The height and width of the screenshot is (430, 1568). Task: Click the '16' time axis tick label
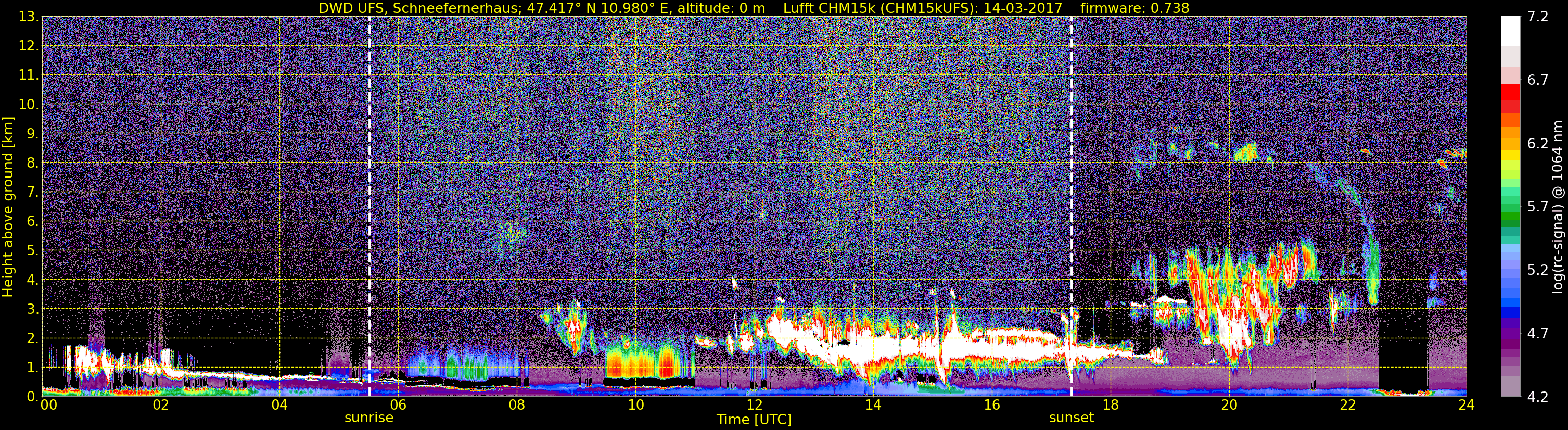click(991, 405)
